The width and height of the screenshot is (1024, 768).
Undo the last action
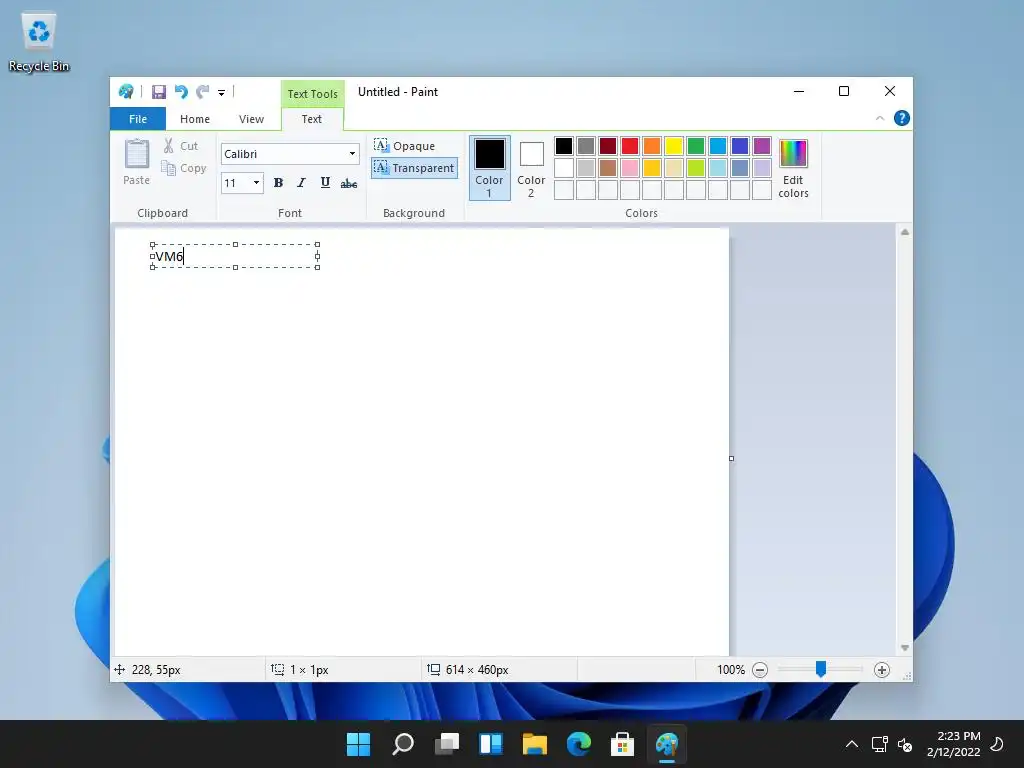pos(181,92)
